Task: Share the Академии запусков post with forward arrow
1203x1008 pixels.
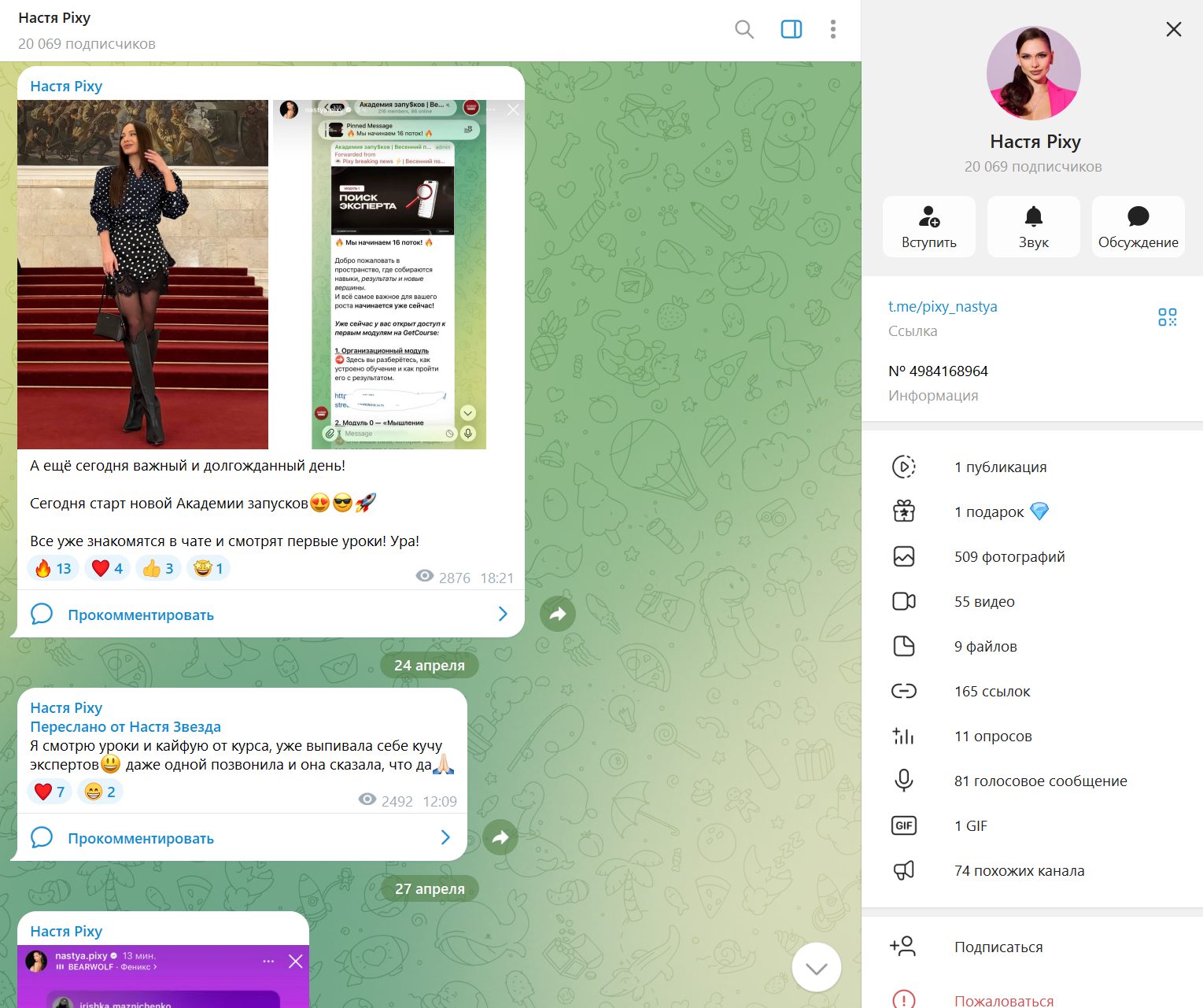Action: pyautogui.click(x=557, y=614)
